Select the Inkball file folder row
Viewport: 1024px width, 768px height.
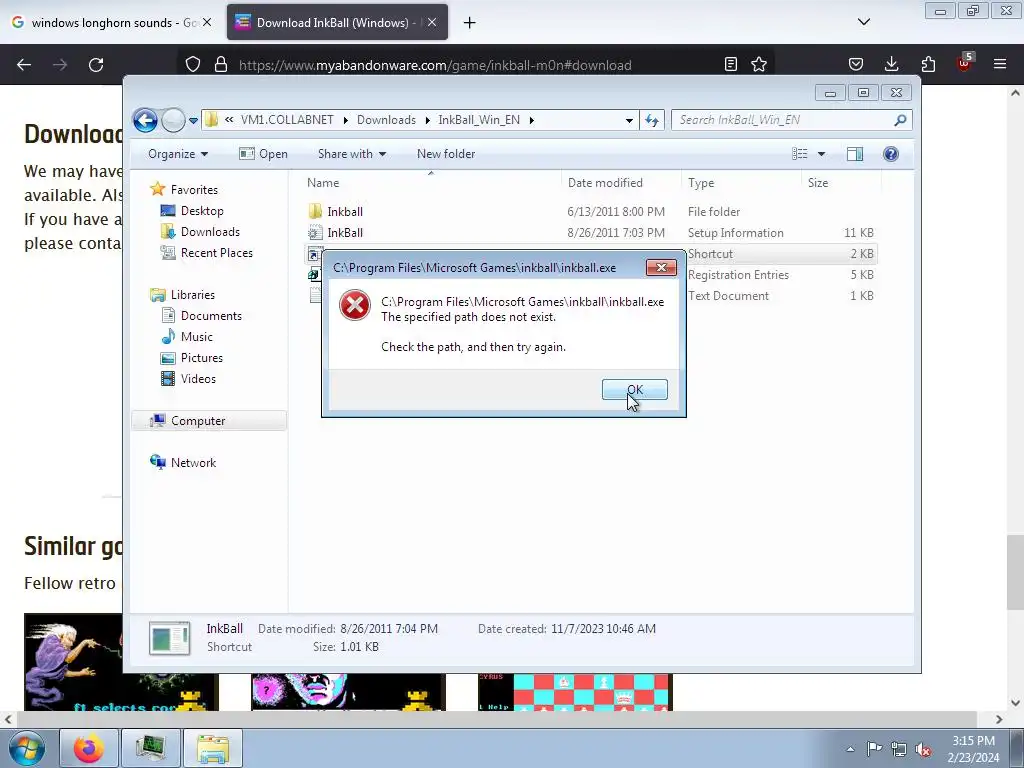590,212
